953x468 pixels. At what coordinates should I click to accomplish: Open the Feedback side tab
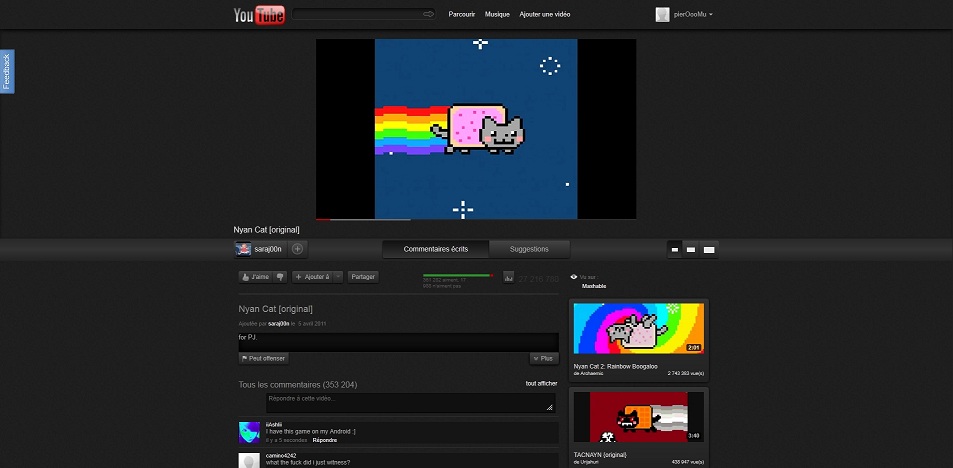[x=7, y=71]
